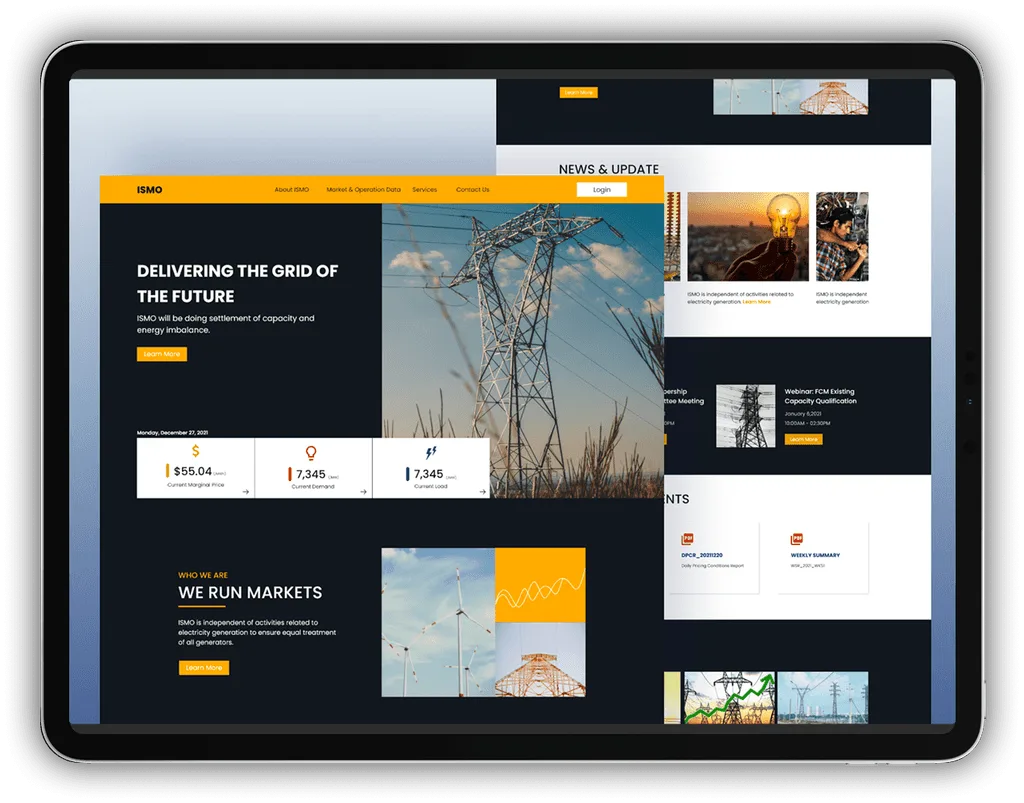Click the 7,345 Current Load value
Viewport: 1024px width, 803px height.
click(428, 474)
